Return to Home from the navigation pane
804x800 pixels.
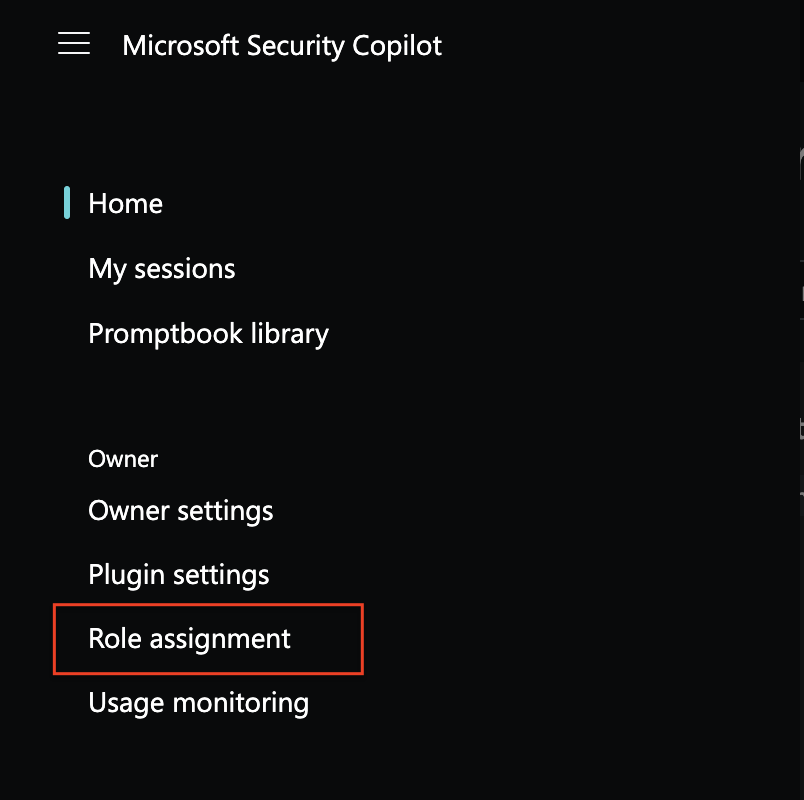125,204
